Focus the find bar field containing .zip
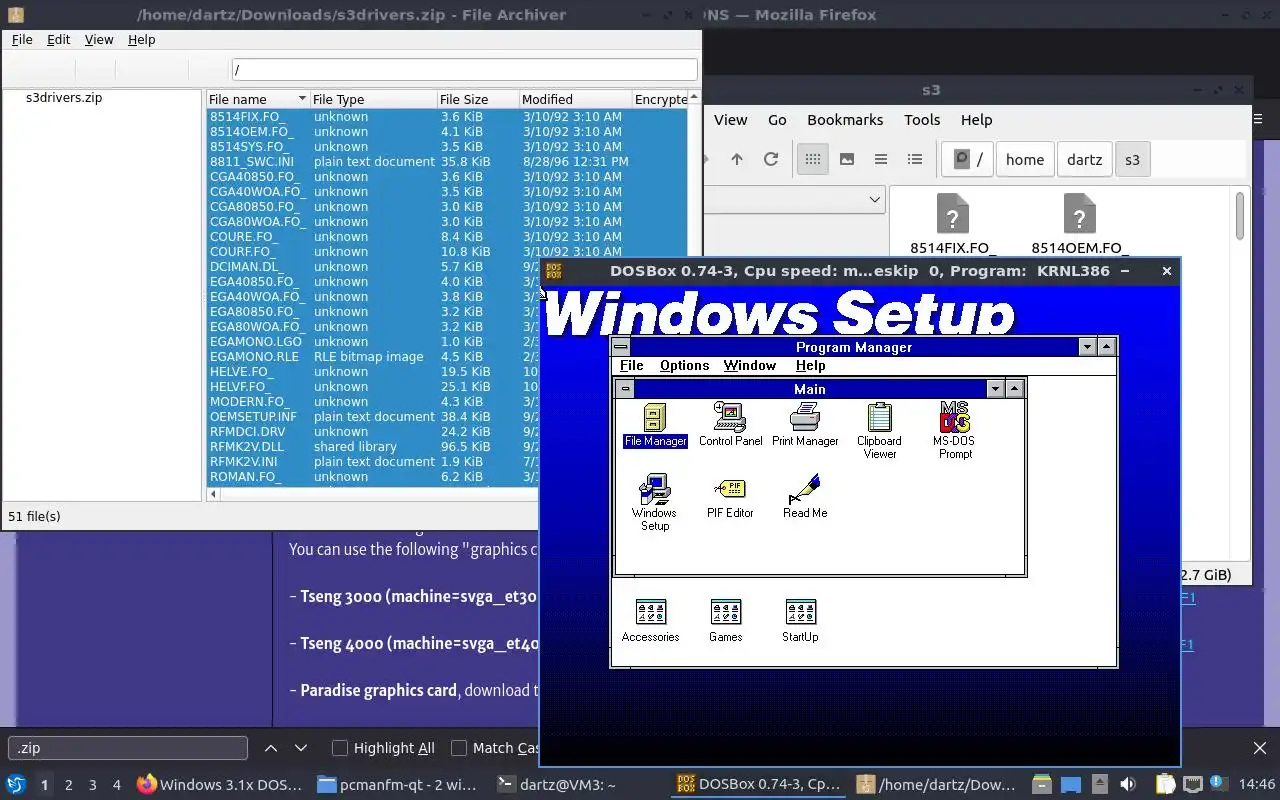Screen dimensions: 1280x800 coord(128,748)
